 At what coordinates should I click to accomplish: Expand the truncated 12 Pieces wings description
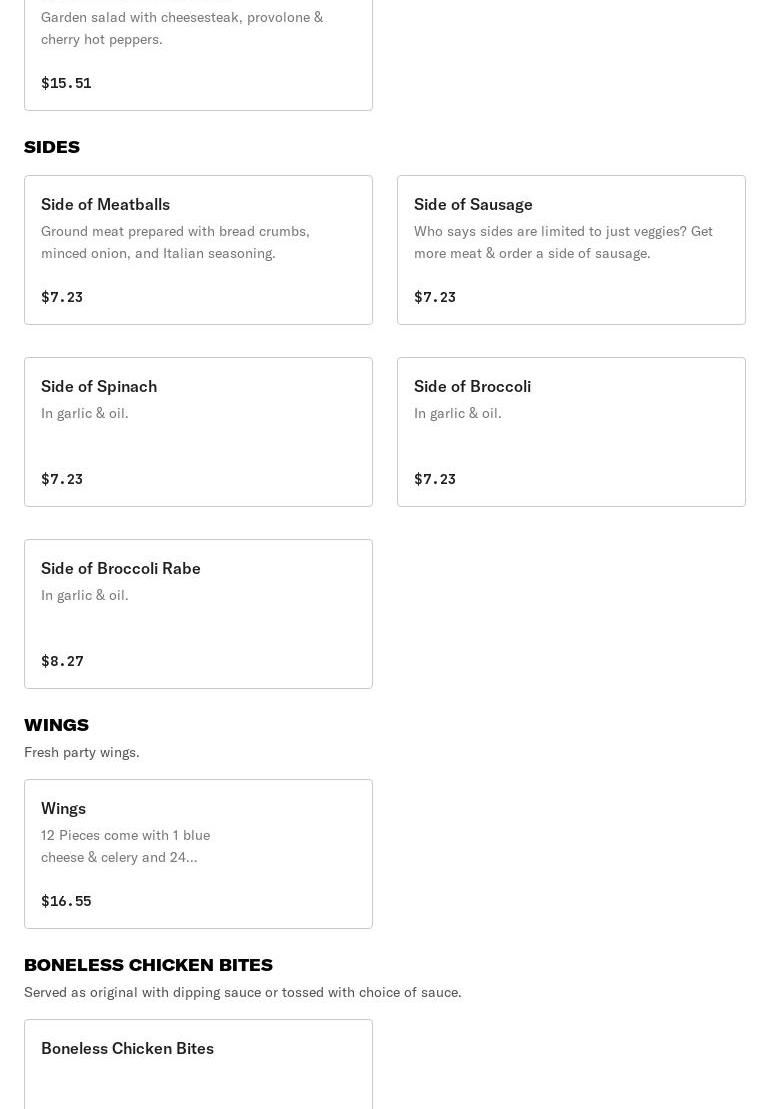125,846
